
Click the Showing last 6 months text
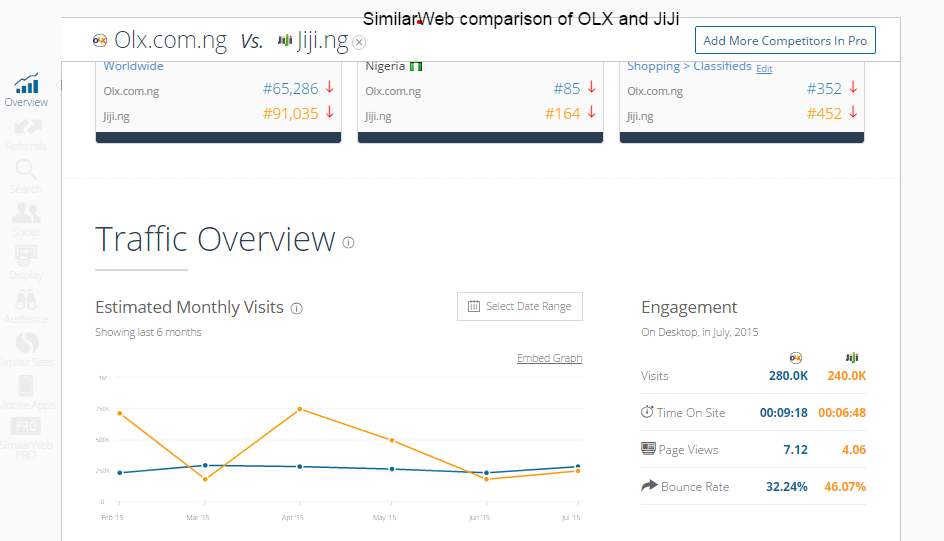point(148,332)
